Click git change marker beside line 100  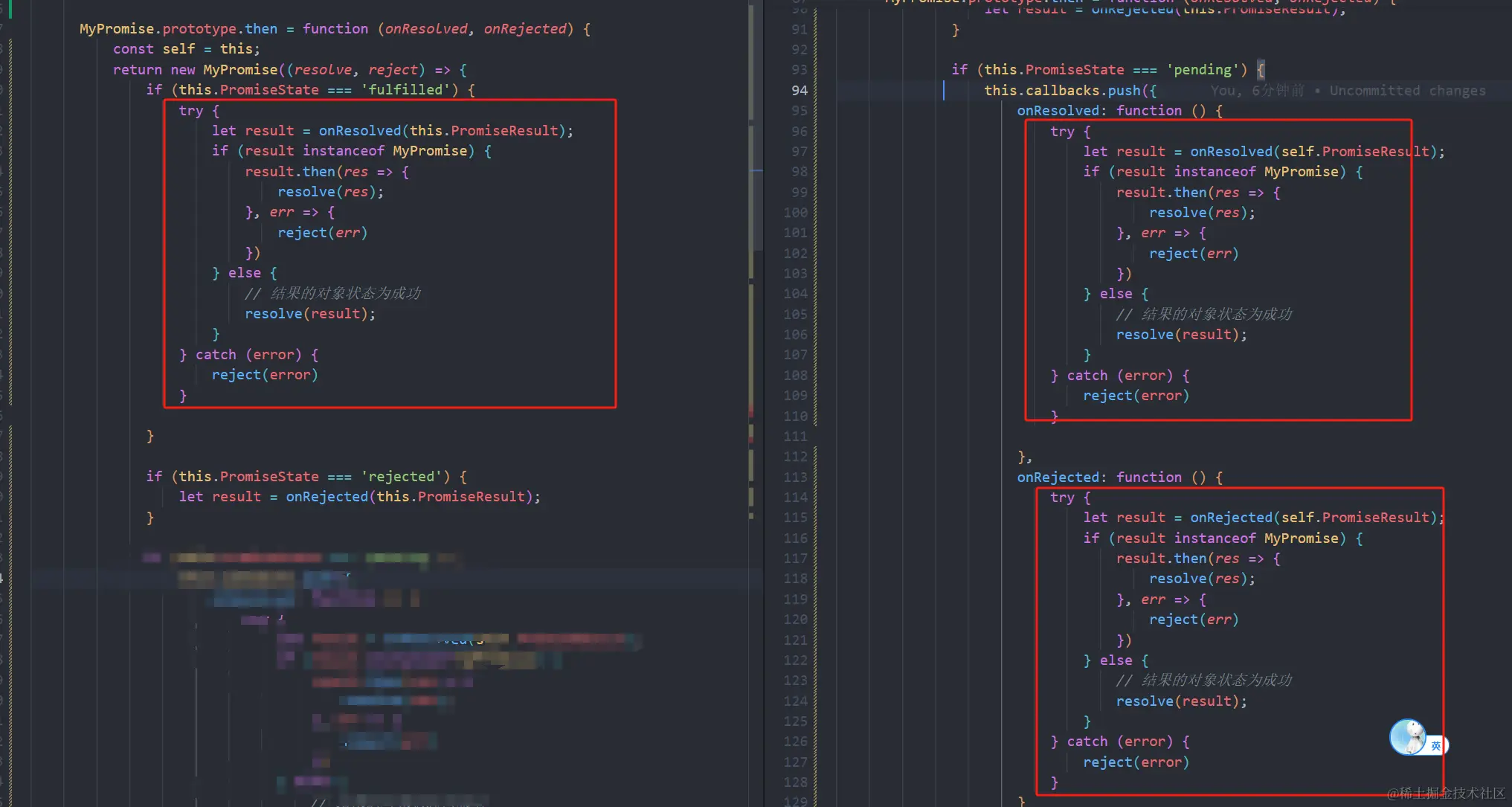pos(816,213)
